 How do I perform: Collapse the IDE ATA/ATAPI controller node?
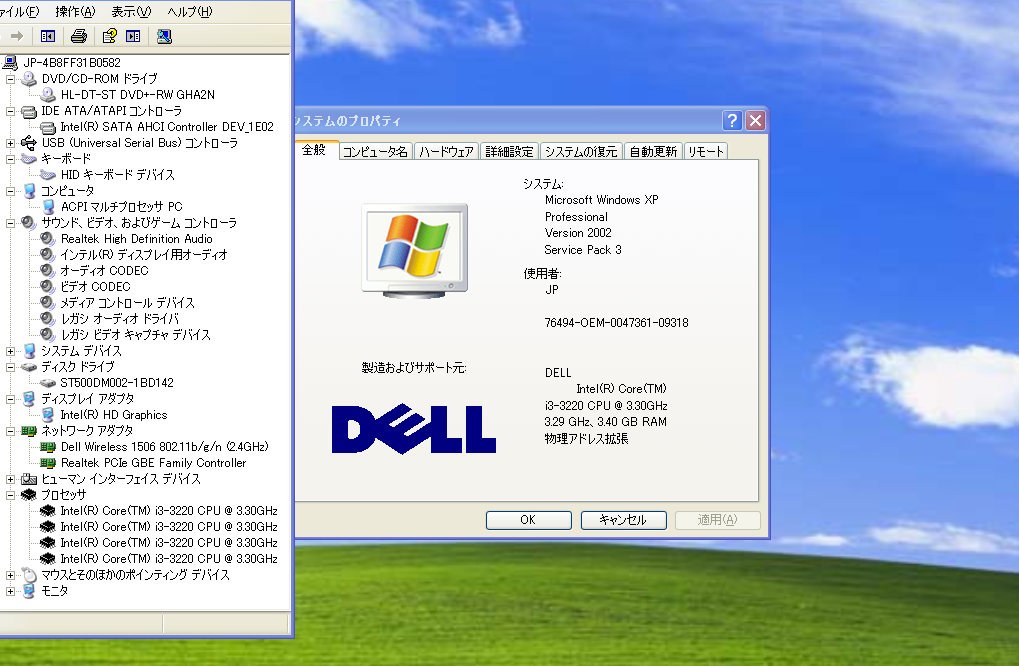[10, 111]
